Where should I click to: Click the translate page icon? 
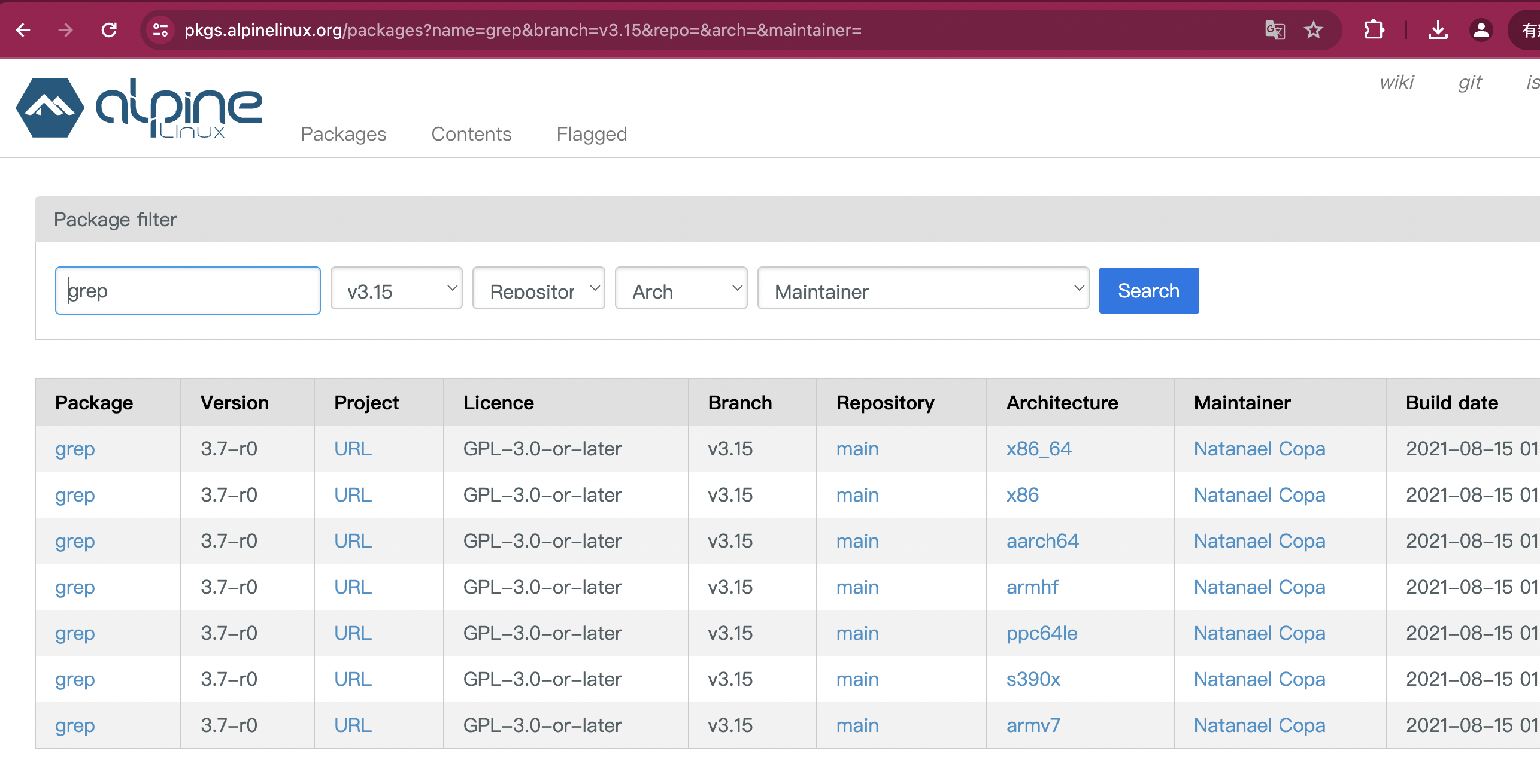[1275, 29]
